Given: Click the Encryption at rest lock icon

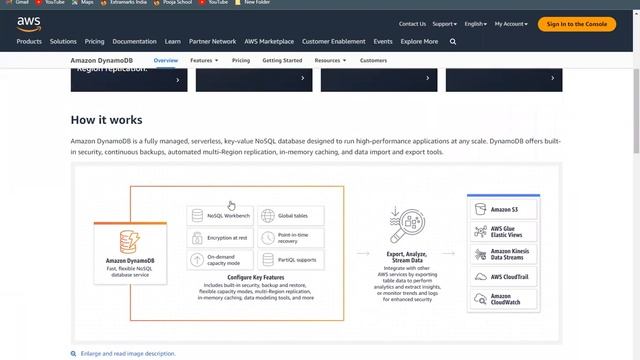Looking at the screenshot, I should (197, 238).
